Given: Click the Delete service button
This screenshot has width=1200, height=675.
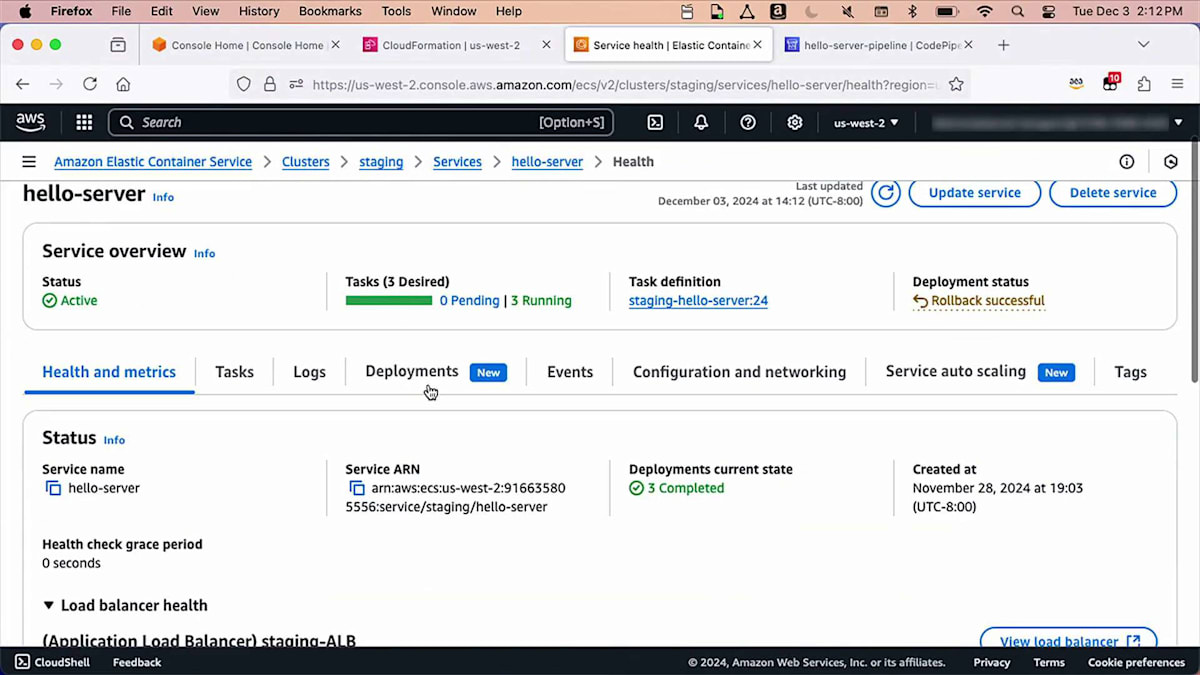Looking at the screenshot, I should tap(1113, 193).
